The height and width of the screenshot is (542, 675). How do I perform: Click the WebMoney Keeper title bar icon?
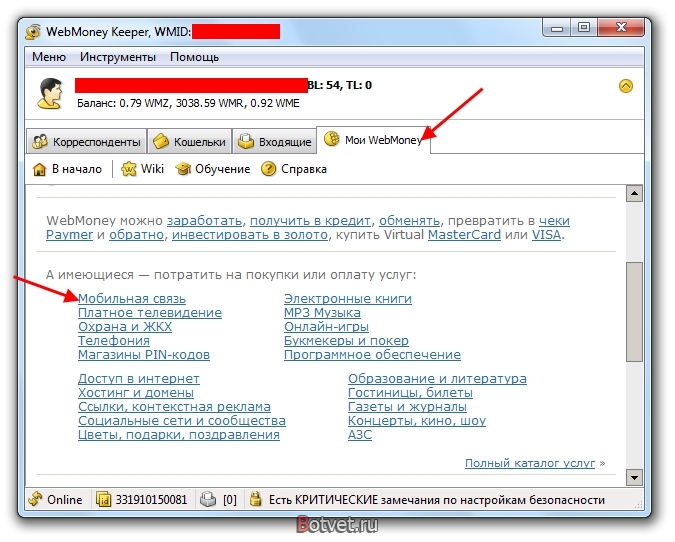[x=33, y=32]
